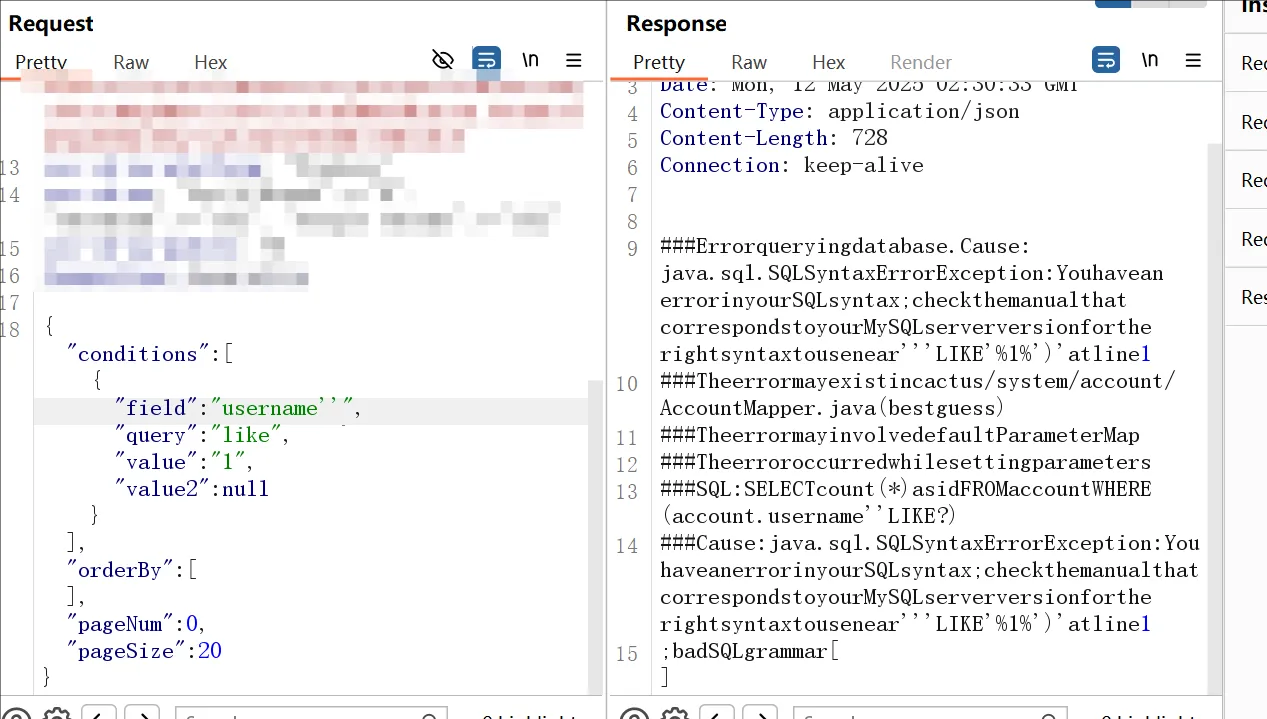The image size is (1267, 719).
Task: Switch to the Response Raw tab
Action: [749, 62]
